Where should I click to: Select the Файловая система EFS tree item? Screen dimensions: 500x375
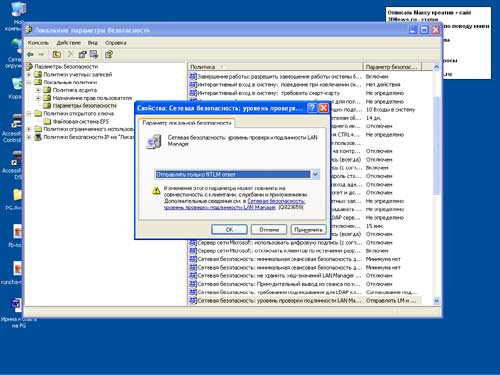click(81, 121)
